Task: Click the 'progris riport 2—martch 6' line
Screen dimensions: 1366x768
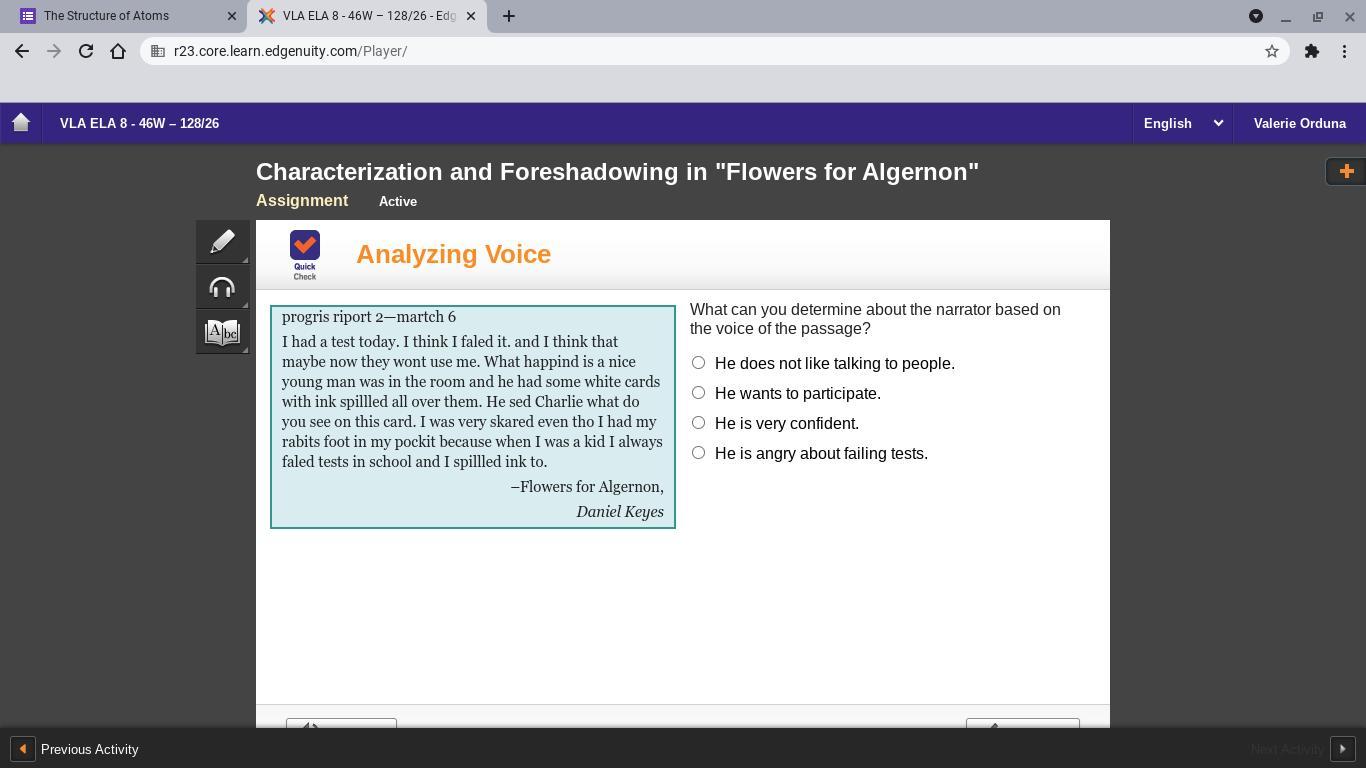Action: (x=369, y=317)
